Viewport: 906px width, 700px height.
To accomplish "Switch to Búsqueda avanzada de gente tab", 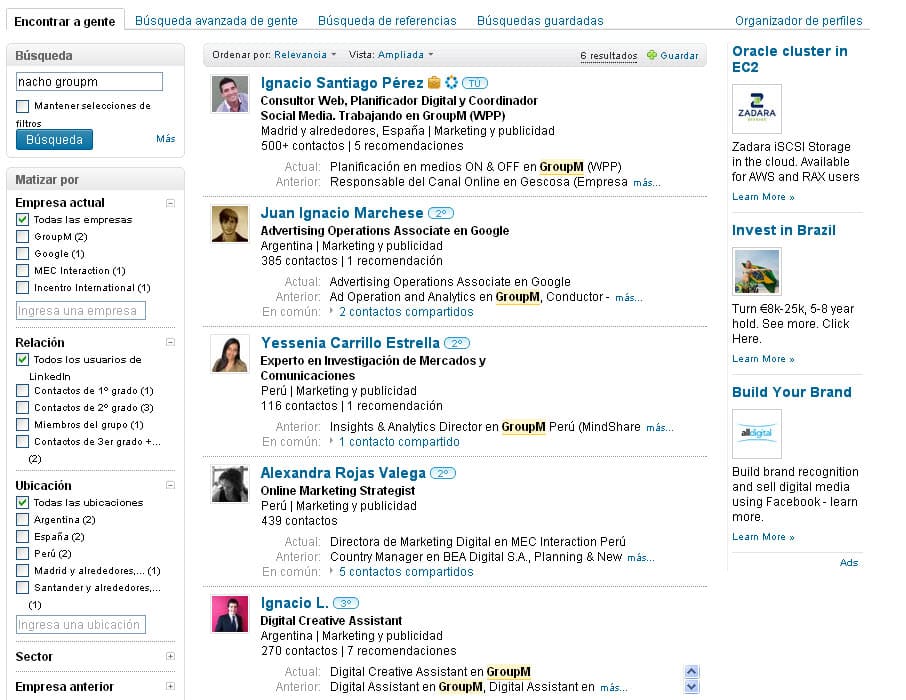I will 216,20.
